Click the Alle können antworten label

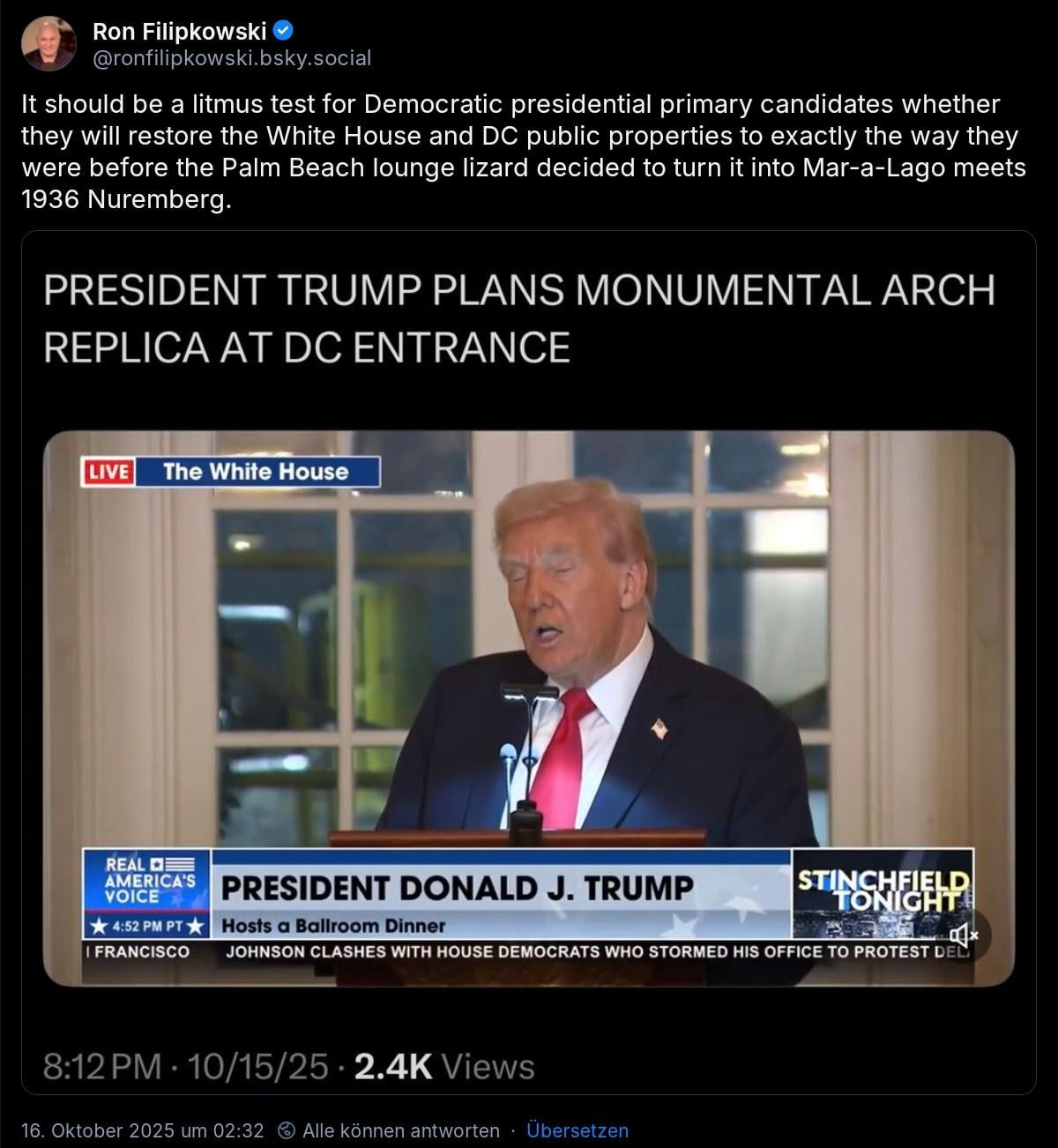point(401,1130)
